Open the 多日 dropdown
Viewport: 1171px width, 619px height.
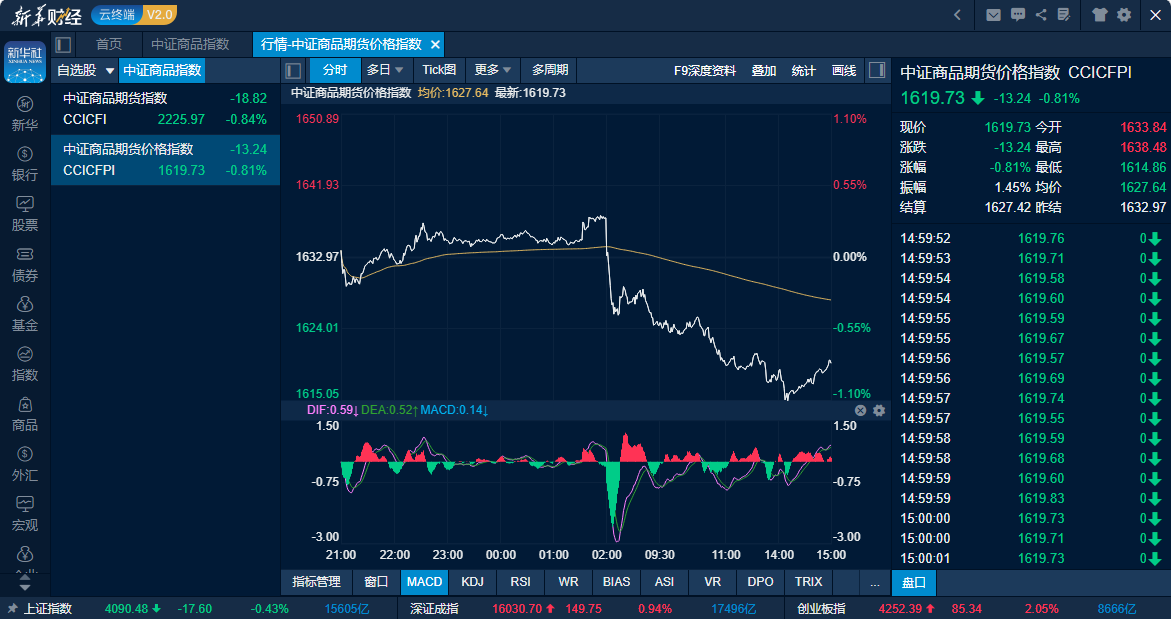[385, 70]
